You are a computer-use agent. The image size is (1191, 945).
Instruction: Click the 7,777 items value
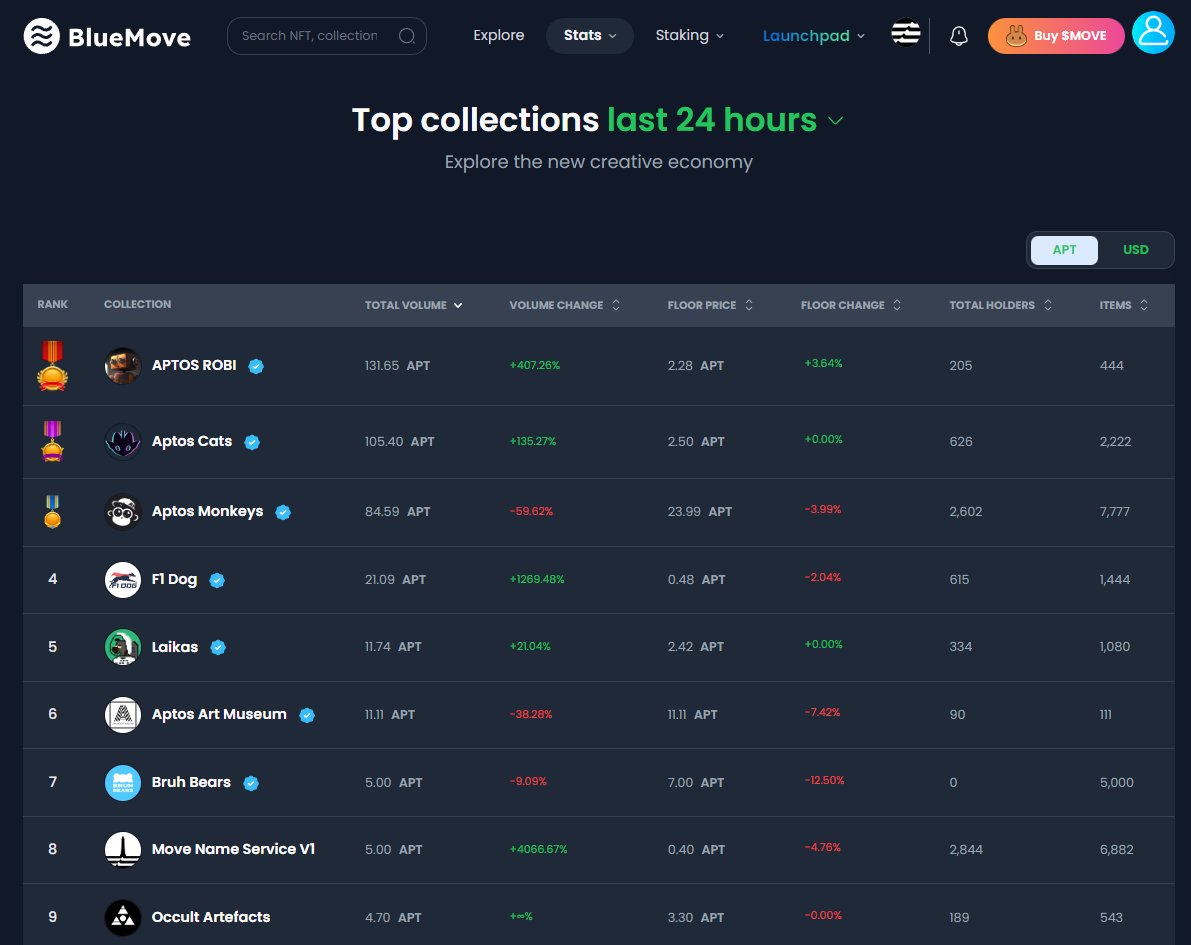point(1114,512)
